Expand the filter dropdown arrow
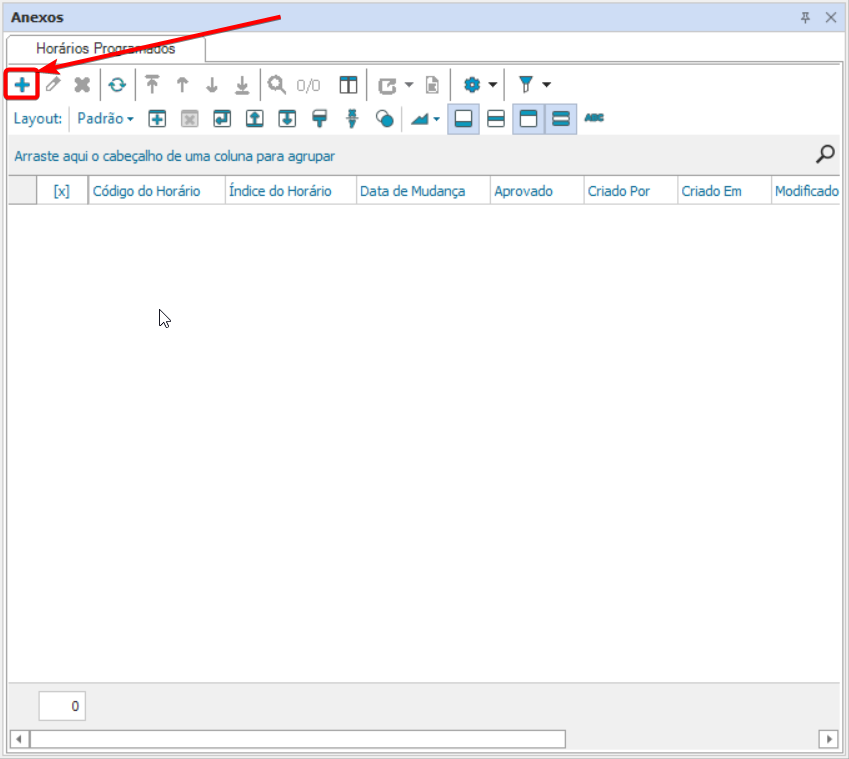This screenshot has height=759, width=849. (547, 85)
